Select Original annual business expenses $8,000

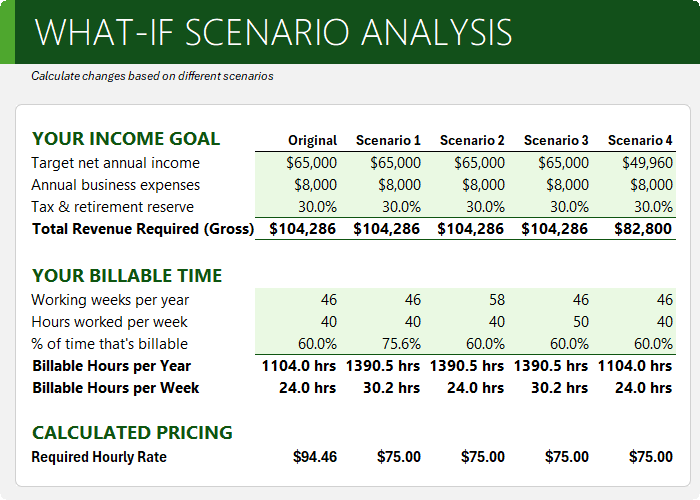[315, 185]
